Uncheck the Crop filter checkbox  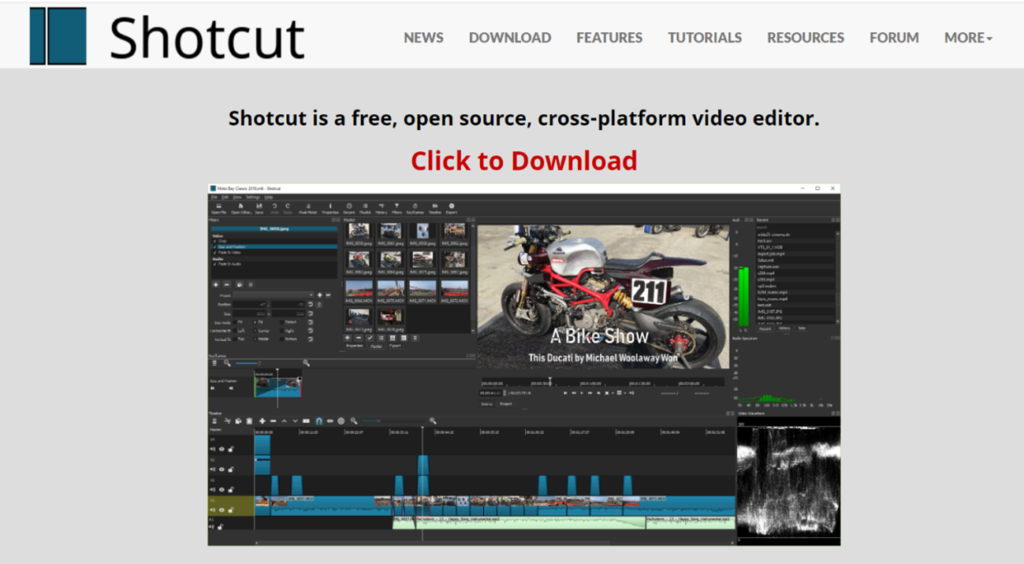215,241
